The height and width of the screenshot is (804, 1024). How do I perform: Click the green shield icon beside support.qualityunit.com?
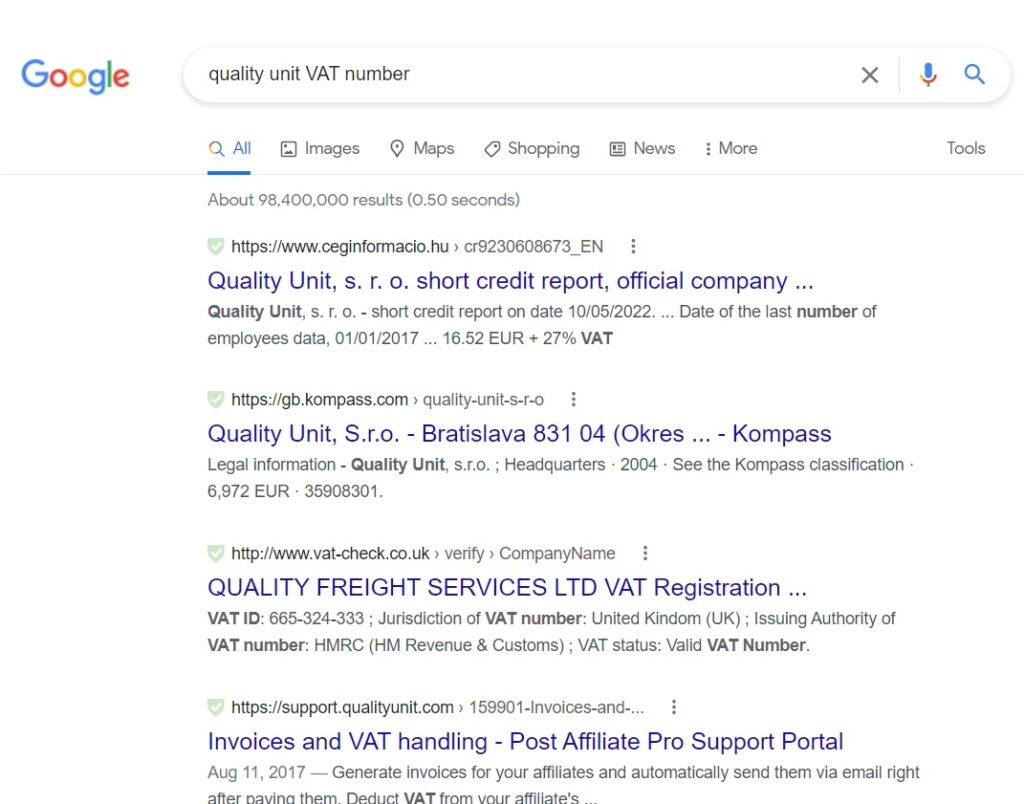pyautogui.click(x=215, y=707)
